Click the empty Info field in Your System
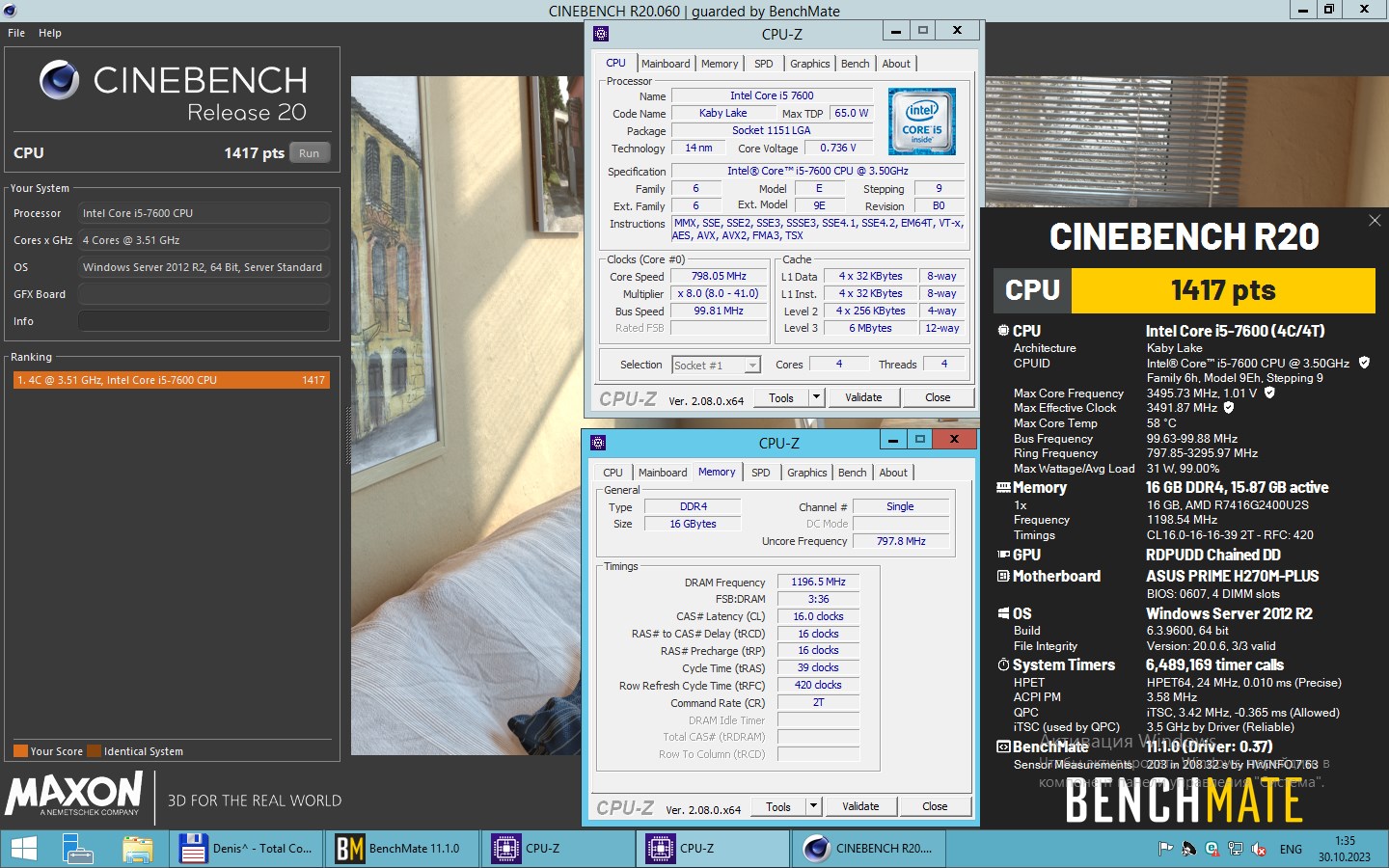Screen dimensions: 1389x868 (x=204, y=321)
